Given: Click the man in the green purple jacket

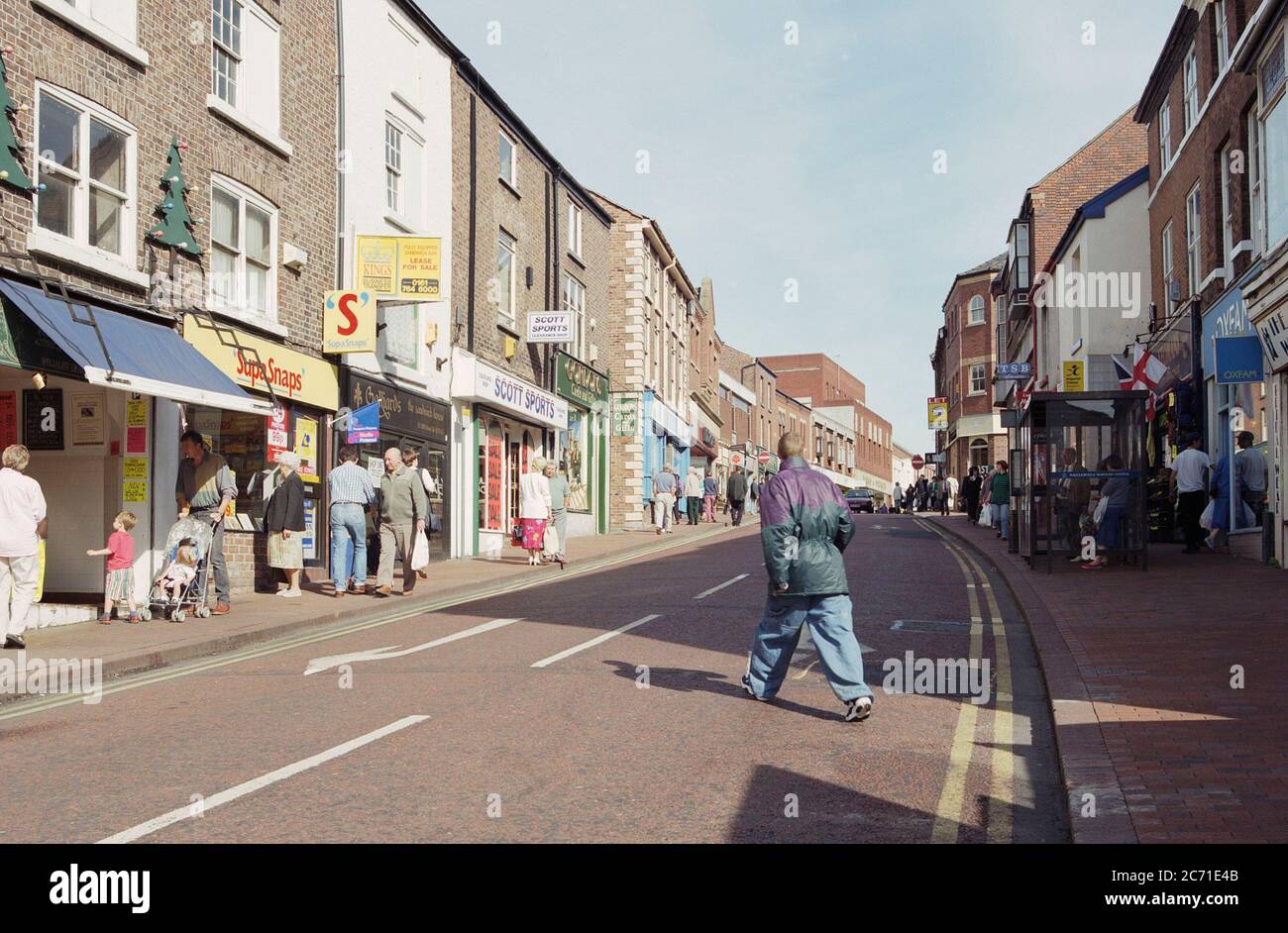Looking at the screenshot, I should pos(805,576).
